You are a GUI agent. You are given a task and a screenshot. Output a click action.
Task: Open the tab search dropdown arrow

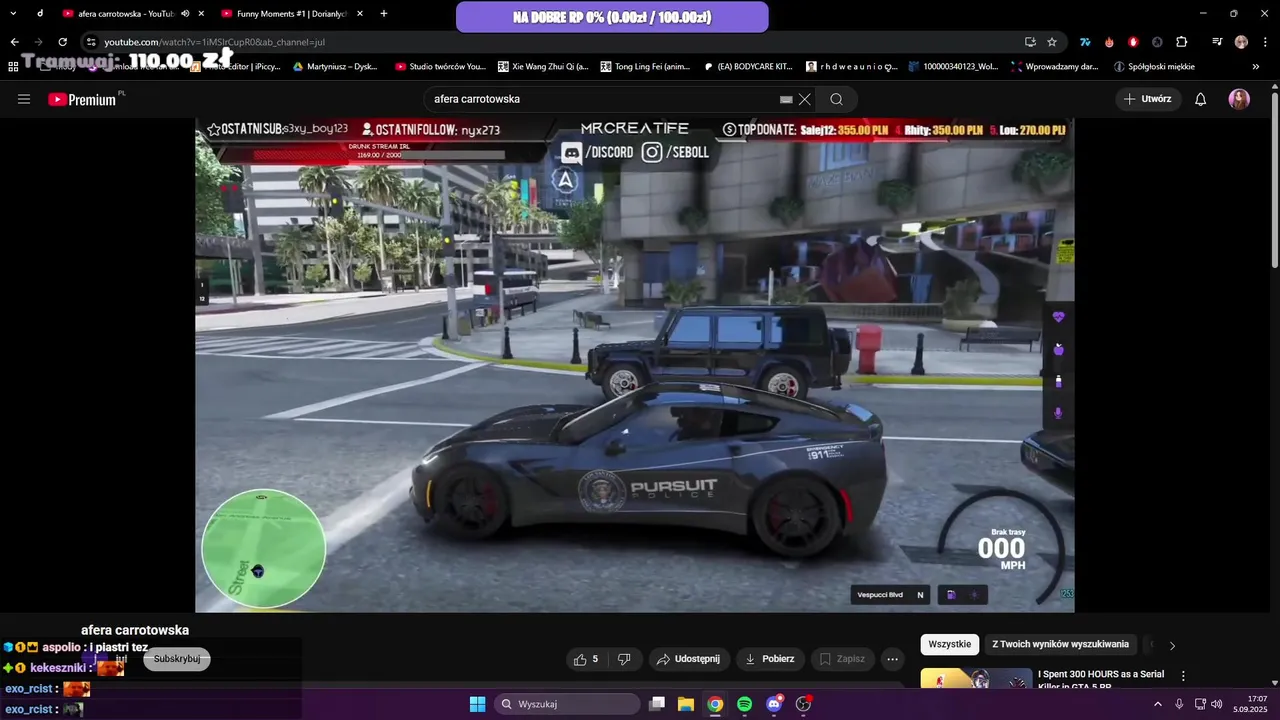[x=13, y=14]
